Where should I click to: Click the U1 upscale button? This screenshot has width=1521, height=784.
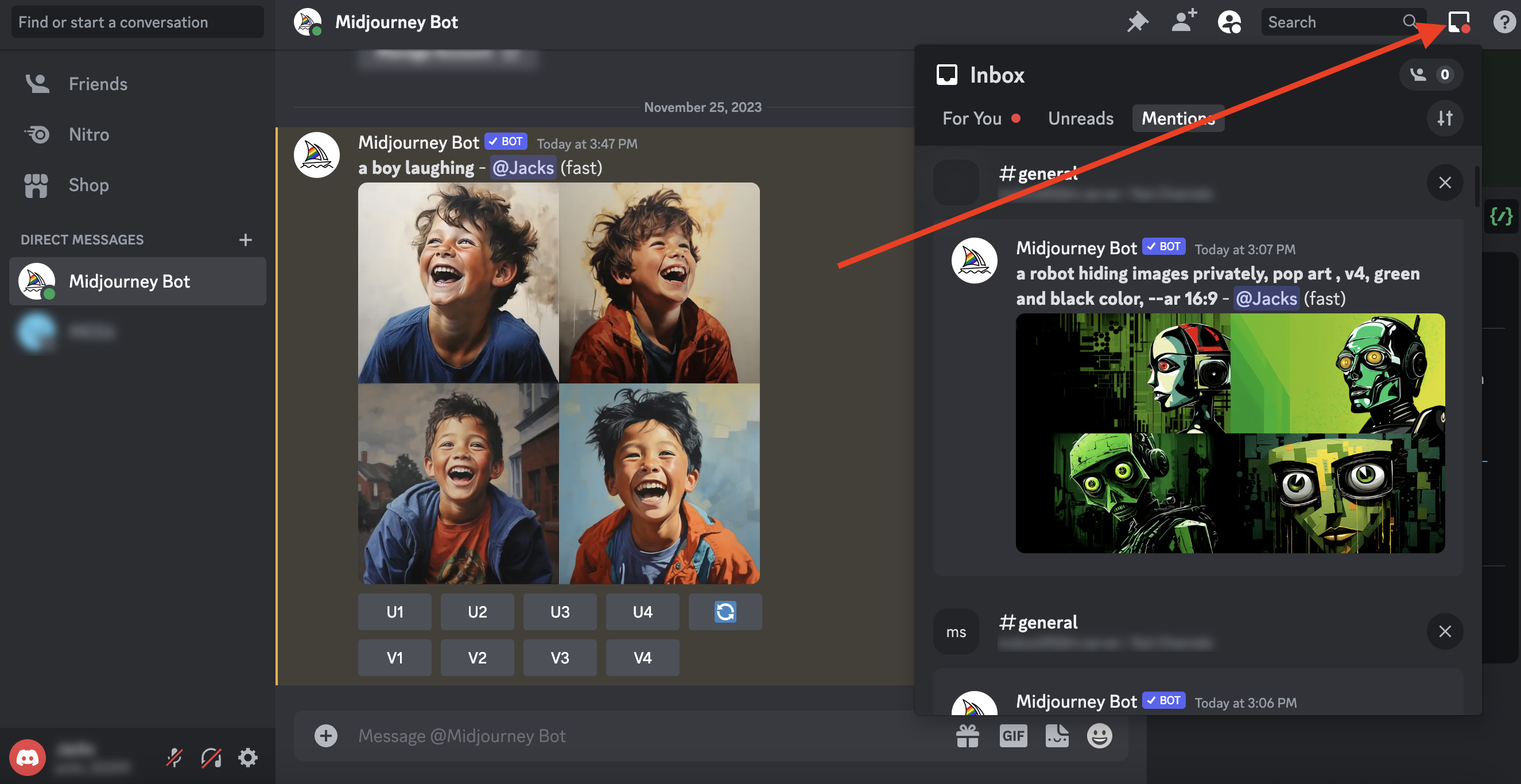click(395, 610)
